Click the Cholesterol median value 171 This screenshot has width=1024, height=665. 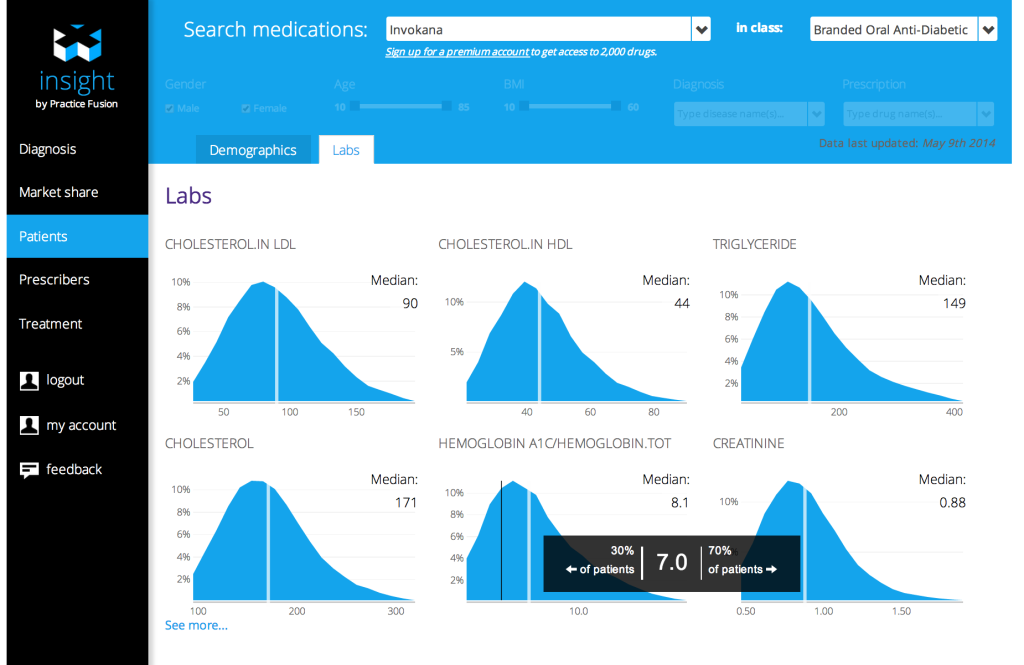click(406, 502)
